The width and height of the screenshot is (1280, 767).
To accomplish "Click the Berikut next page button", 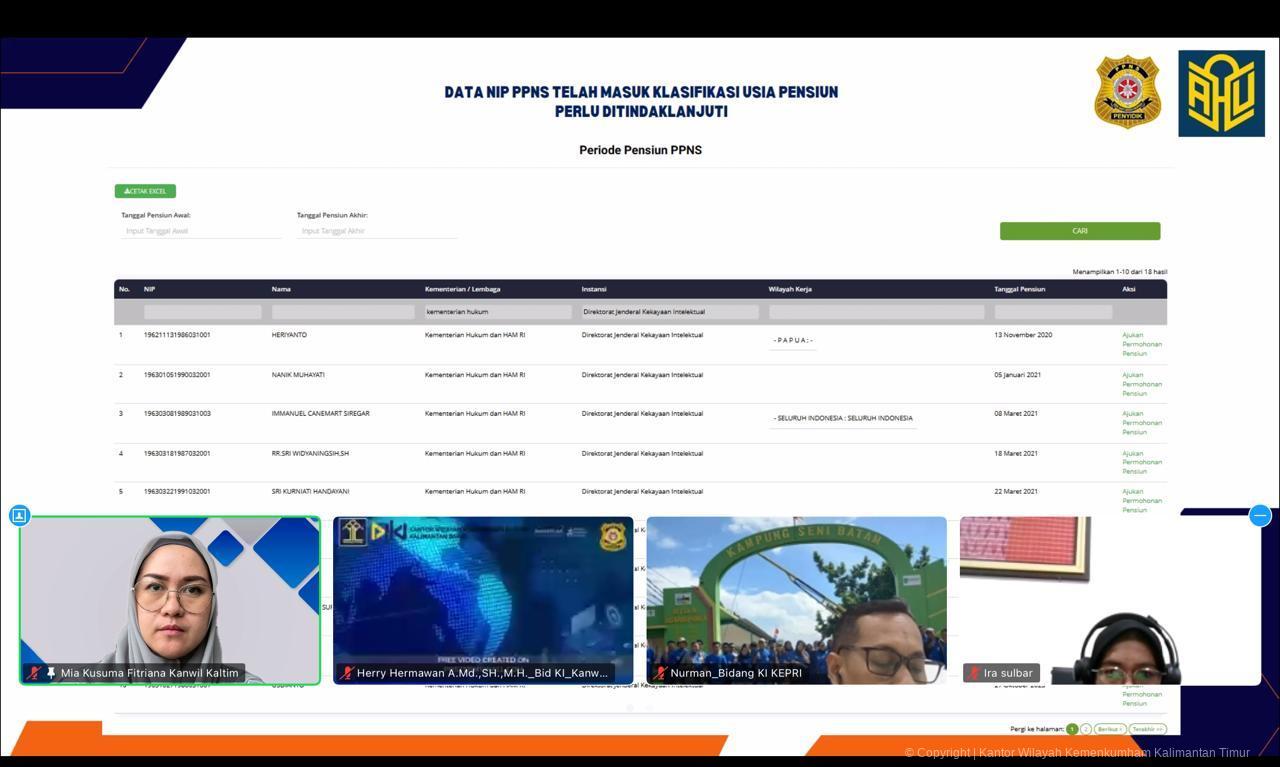I will click(x=1110, y=729).
